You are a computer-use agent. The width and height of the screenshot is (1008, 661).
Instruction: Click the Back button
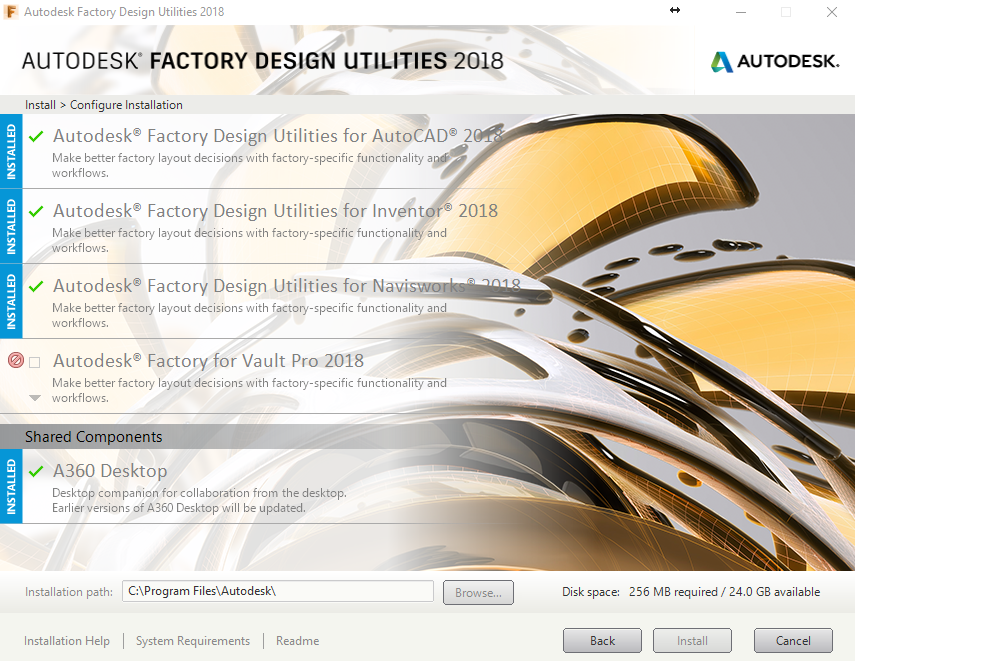[x=602, y=640]
